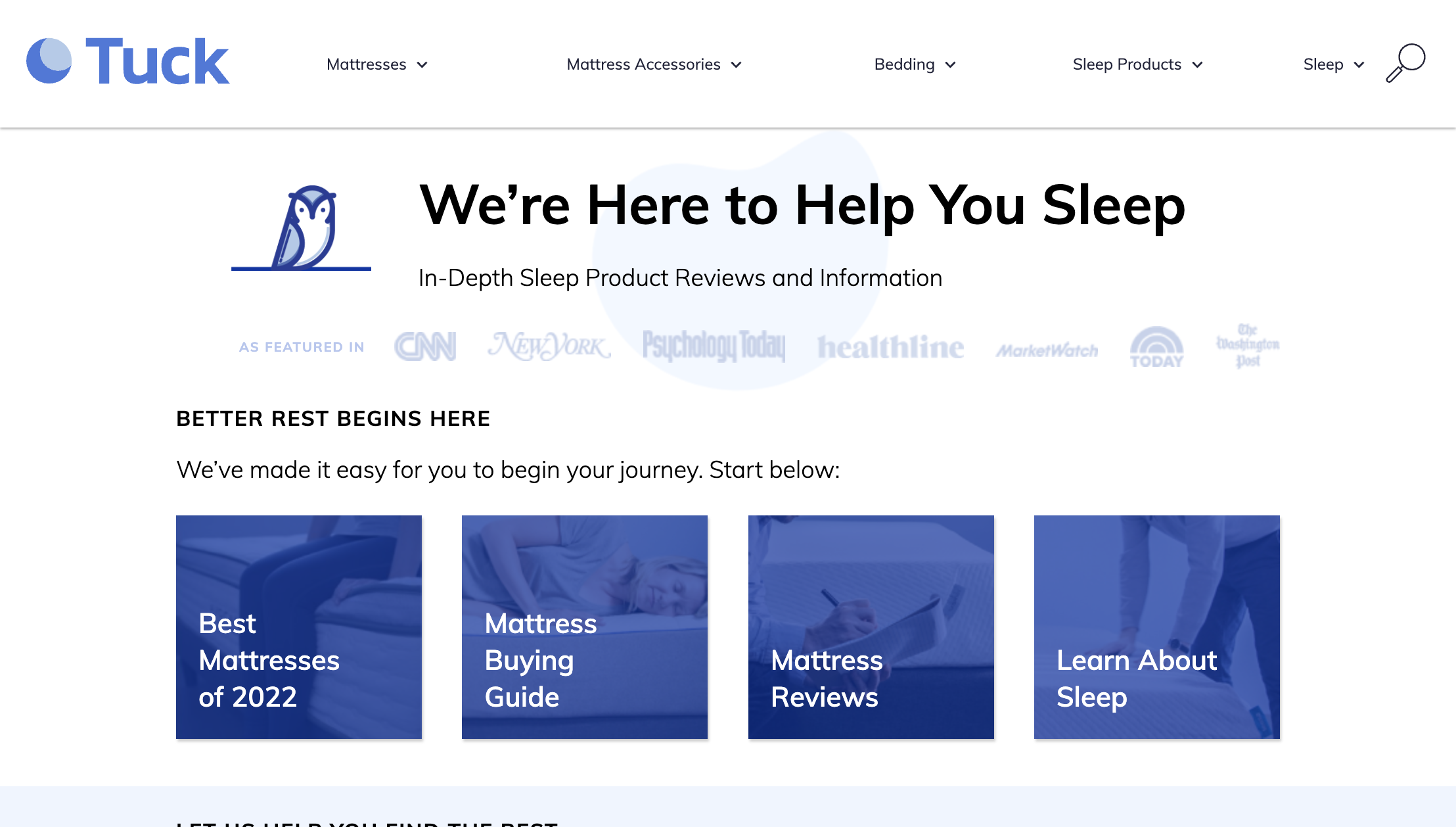The height and width of the screenshot is (827, 1456).
Task: Click the search magnifying glass icon
Action: [1405, 63]
